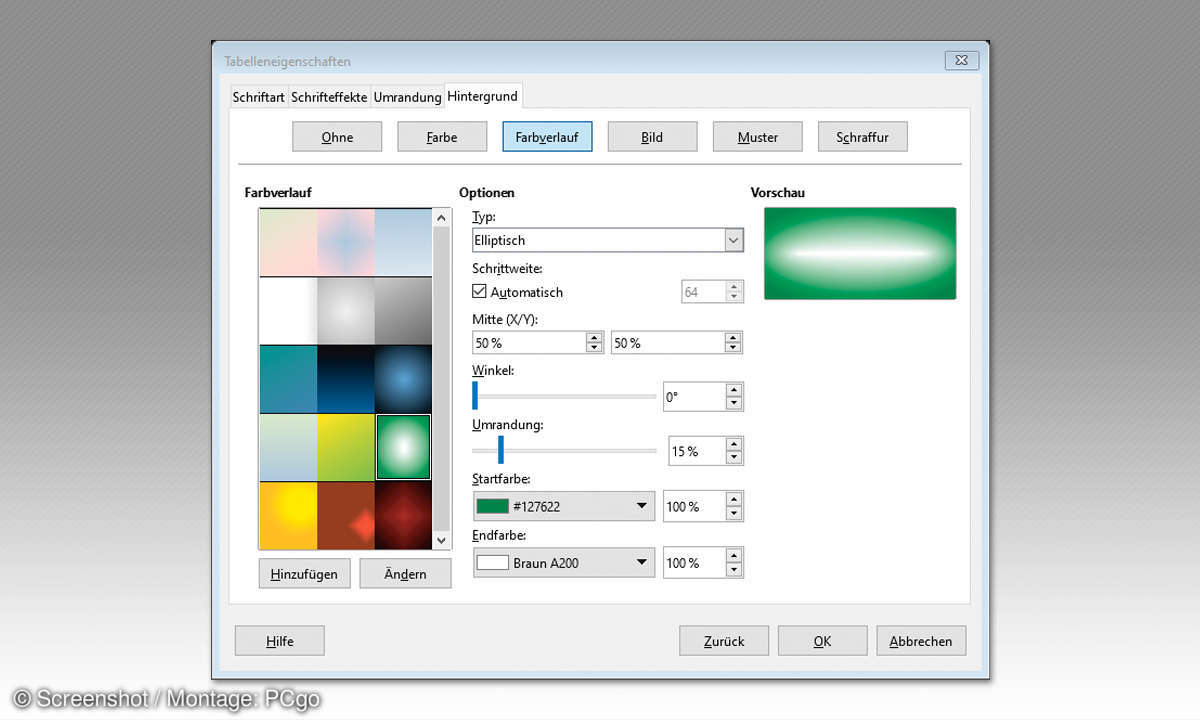
Task: Switch to the Umrandung tab
Action: [407, 97]
